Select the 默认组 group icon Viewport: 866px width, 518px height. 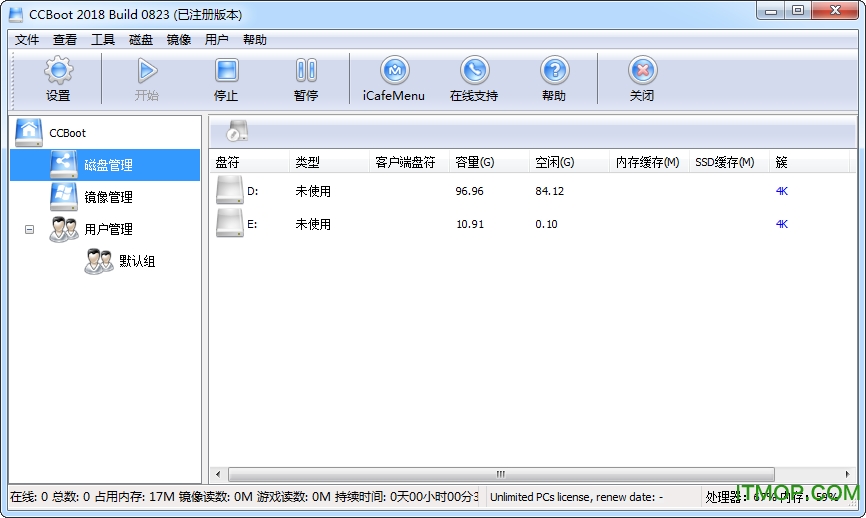99,261
